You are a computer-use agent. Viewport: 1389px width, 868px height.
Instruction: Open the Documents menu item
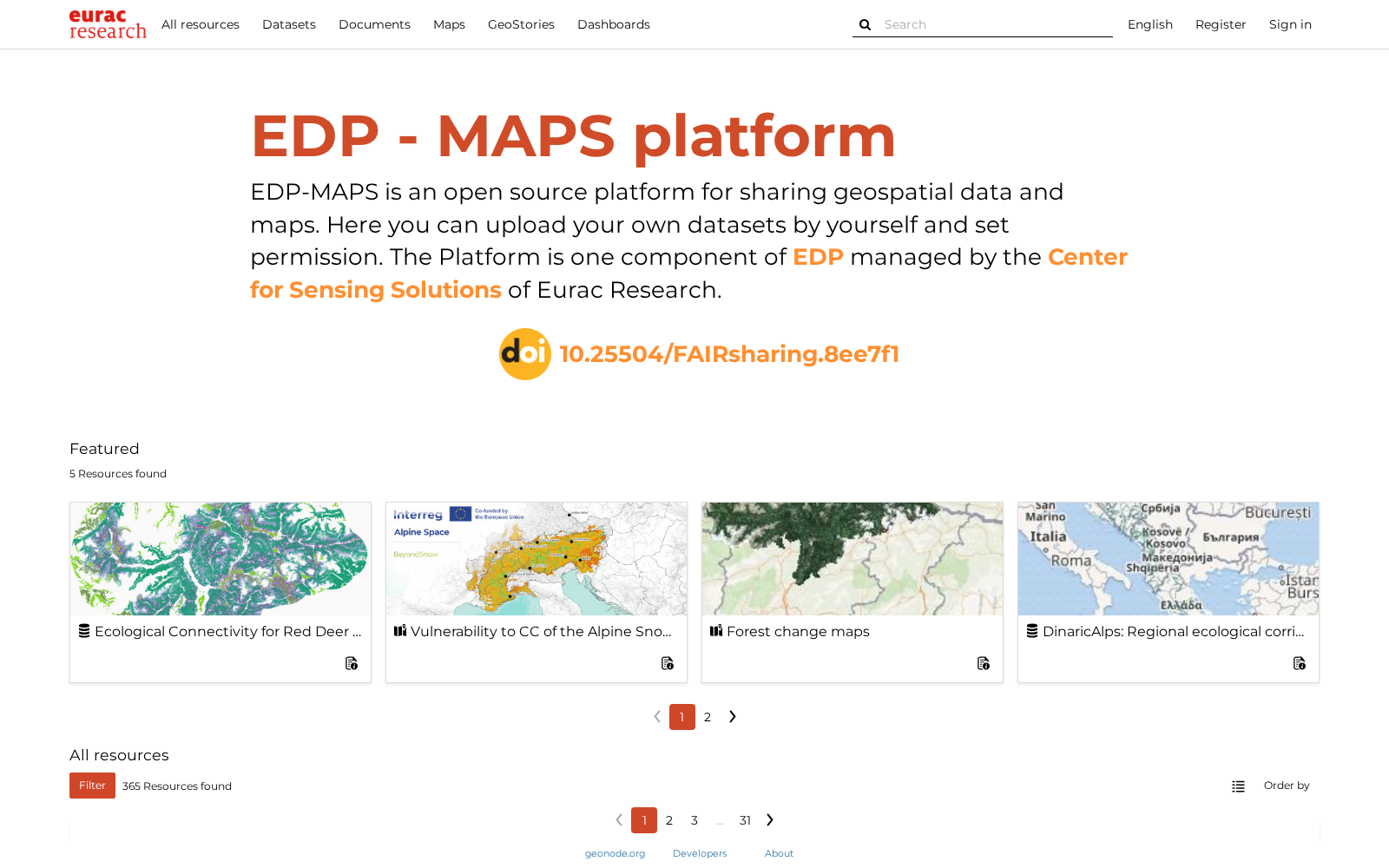pyautogui.click(x=374, y=24)
